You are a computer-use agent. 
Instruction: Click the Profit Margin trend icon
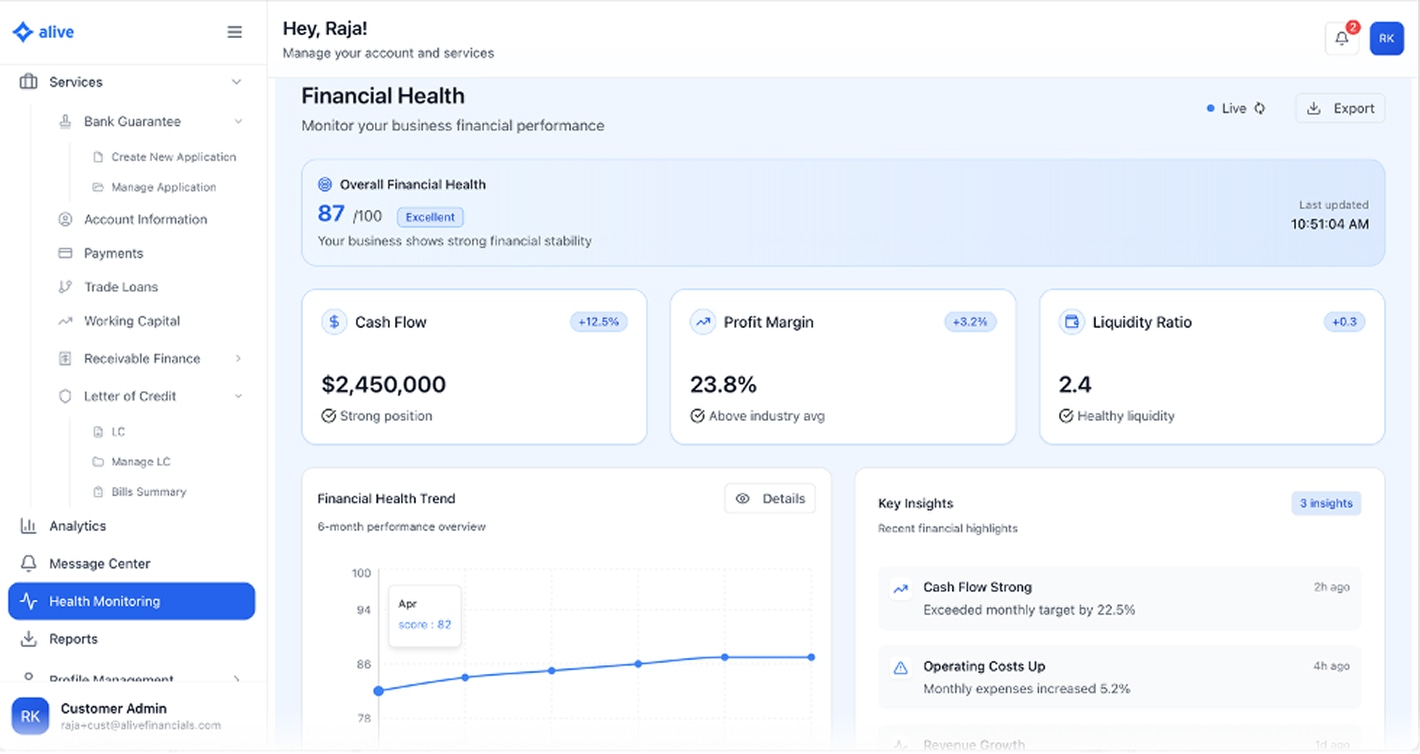click(x=703, y=322)
